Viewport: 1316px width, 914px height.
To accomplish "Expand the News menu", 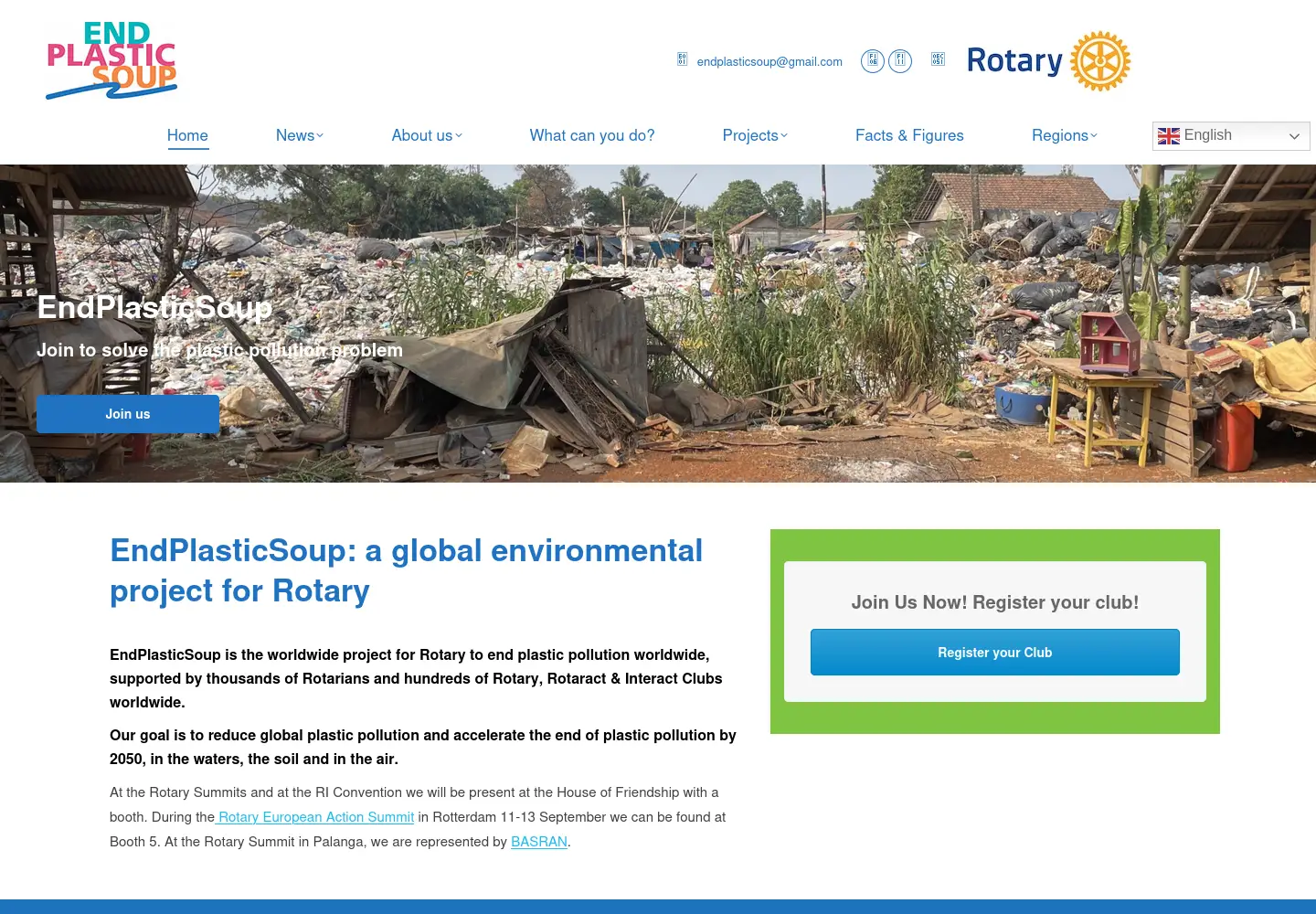I will pyautogui.click(x=300, y=135).
